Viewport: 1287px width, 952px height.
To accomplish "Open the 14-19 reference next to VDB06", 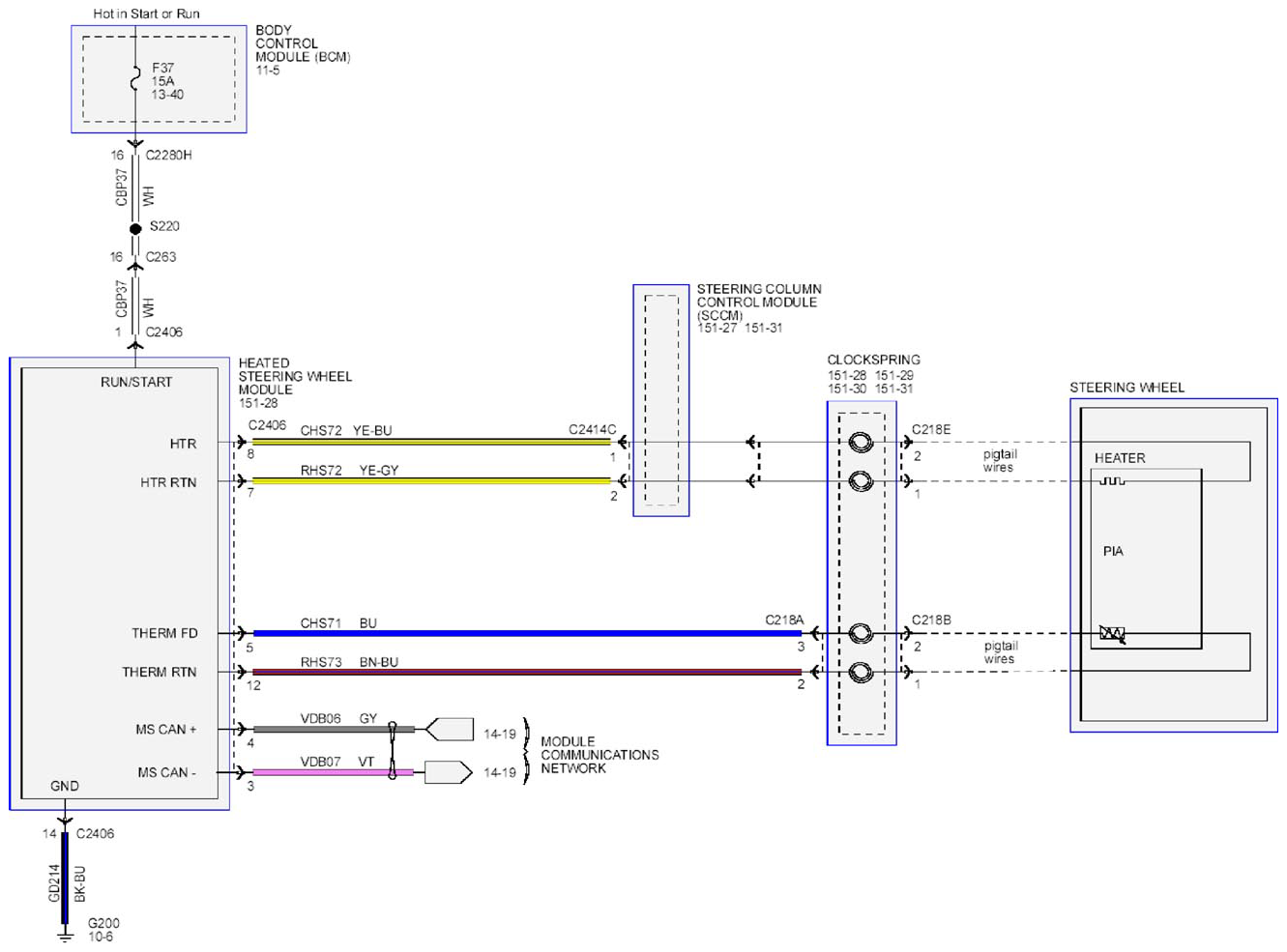I will tap(500, 735).
